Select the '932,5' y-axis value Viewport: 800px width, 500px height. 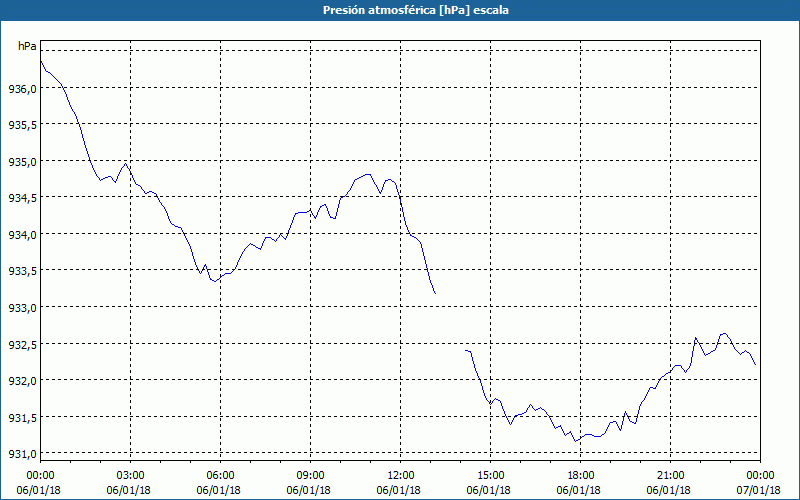click(x=22, y=344)
